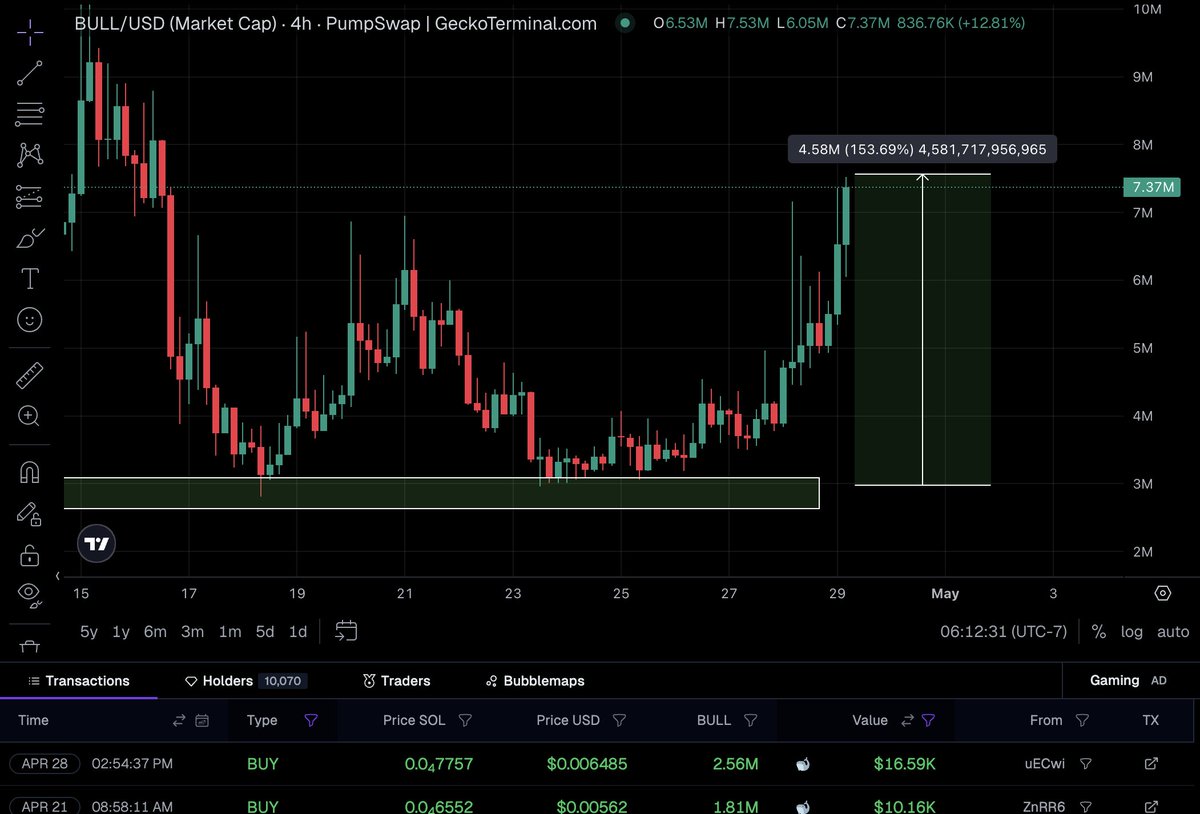This screenshot has height=814, width=1200.
Task: Toggle time format swap icon in Time column
Action: click(x=179, y=720)
